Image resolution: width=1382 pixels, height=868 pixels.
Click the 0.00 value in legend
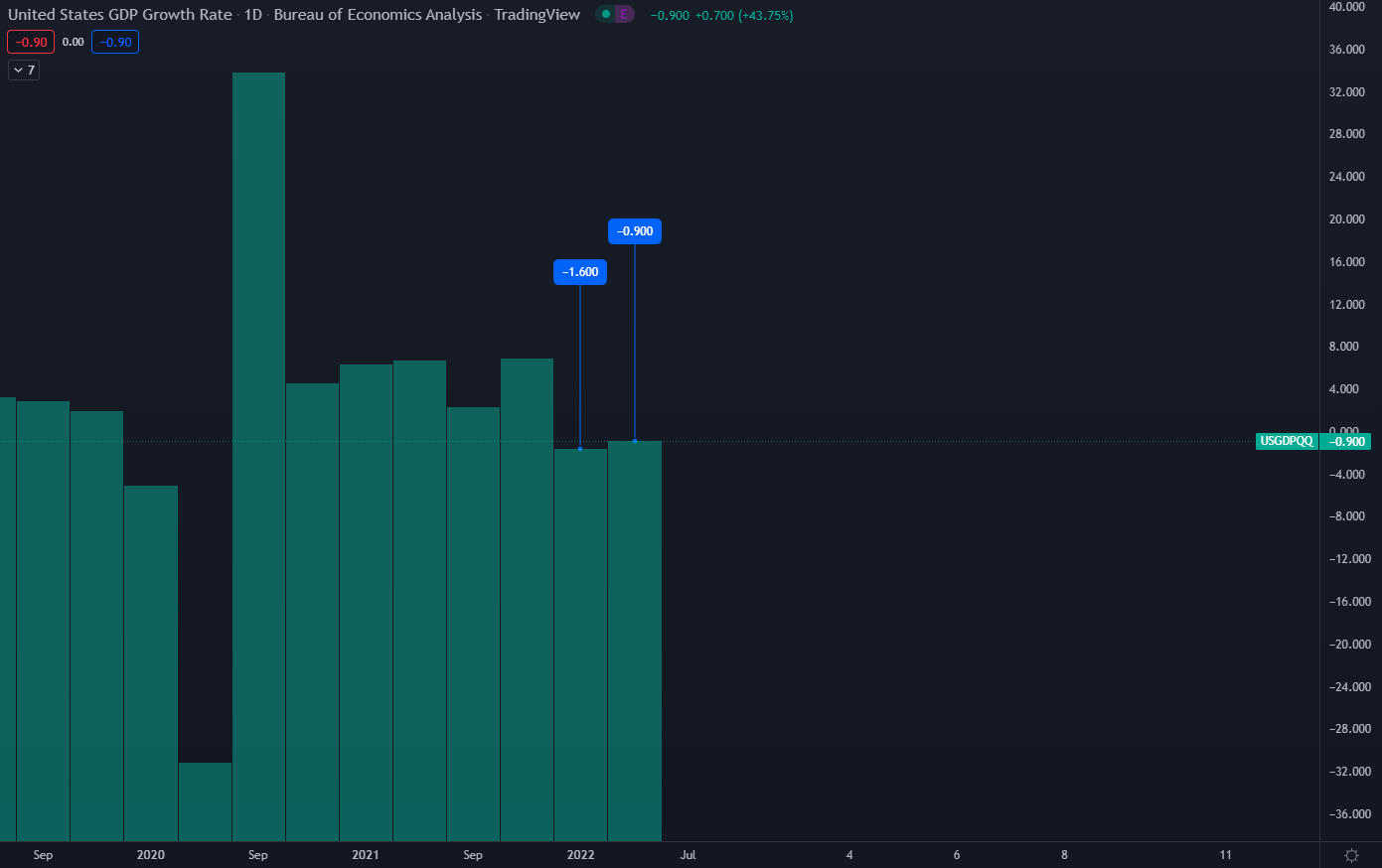(x=73, y=42)
